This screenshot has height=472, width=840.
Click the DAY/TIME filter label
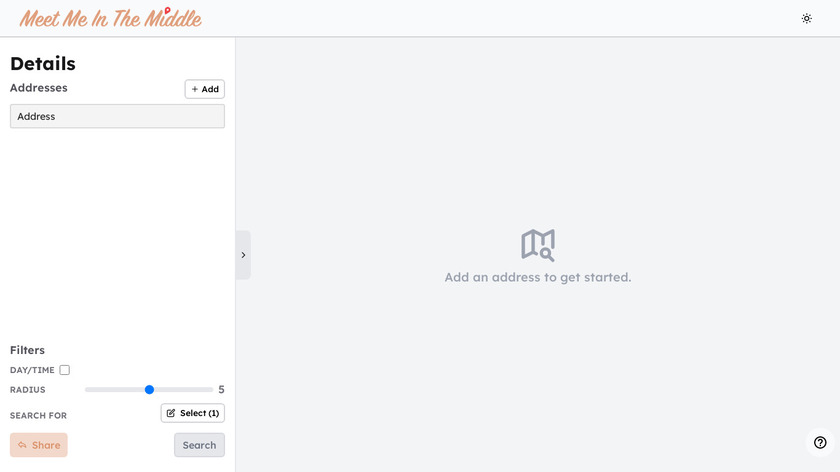click(x=32, y=370)
